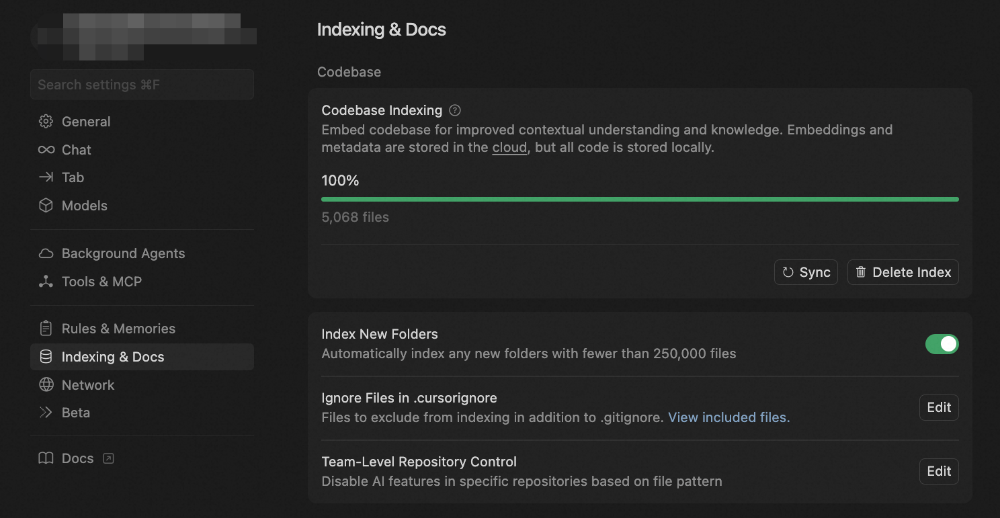Image resolution: width=1000 pixels, height=518 pixels.
Task: Open the View included files link
Action: 728,418
